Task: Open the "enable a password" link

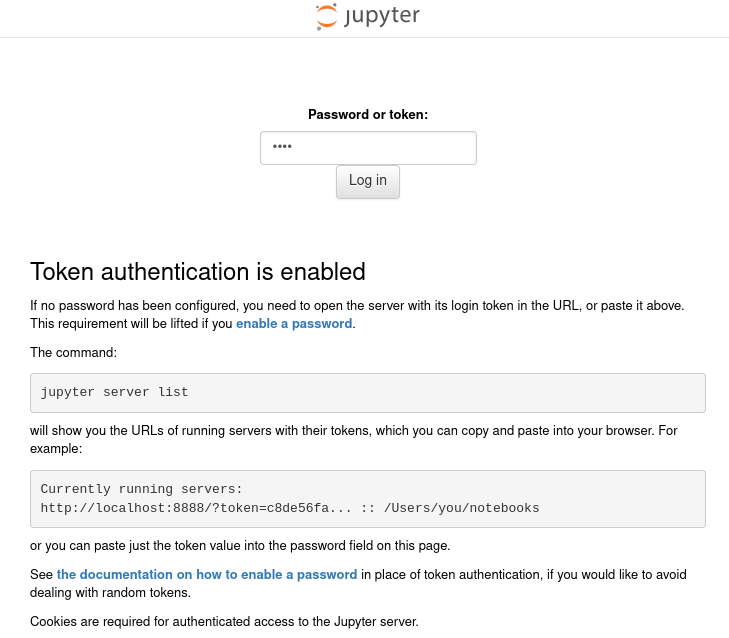Action: click(x=294, y=324)
